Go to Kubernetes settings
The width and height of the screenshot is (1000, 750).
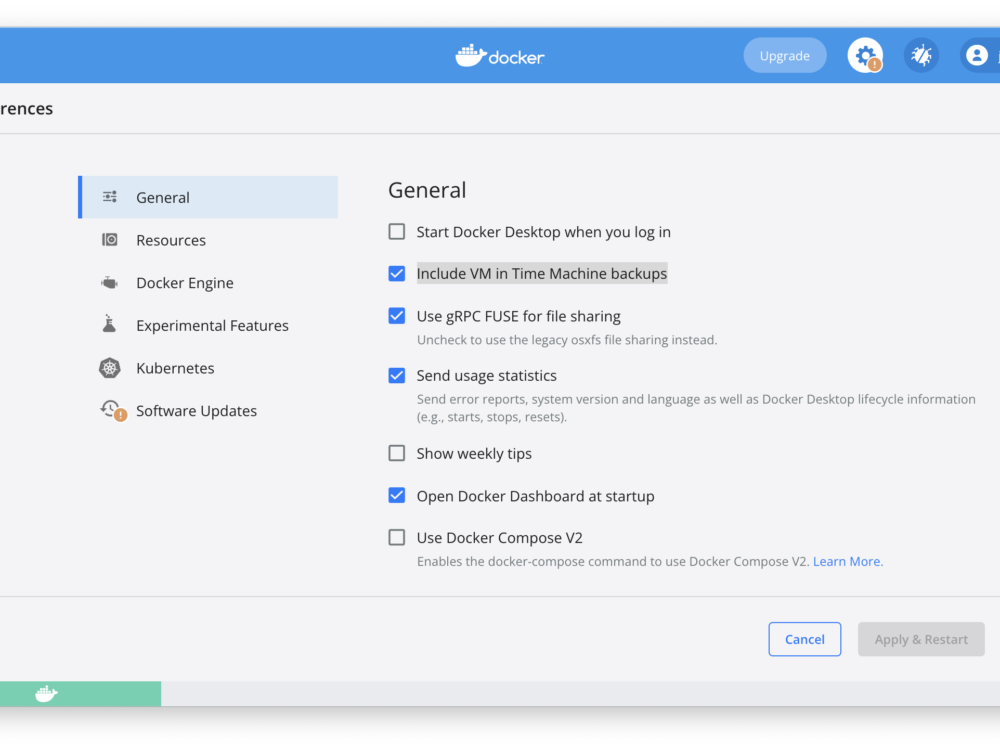208,368
